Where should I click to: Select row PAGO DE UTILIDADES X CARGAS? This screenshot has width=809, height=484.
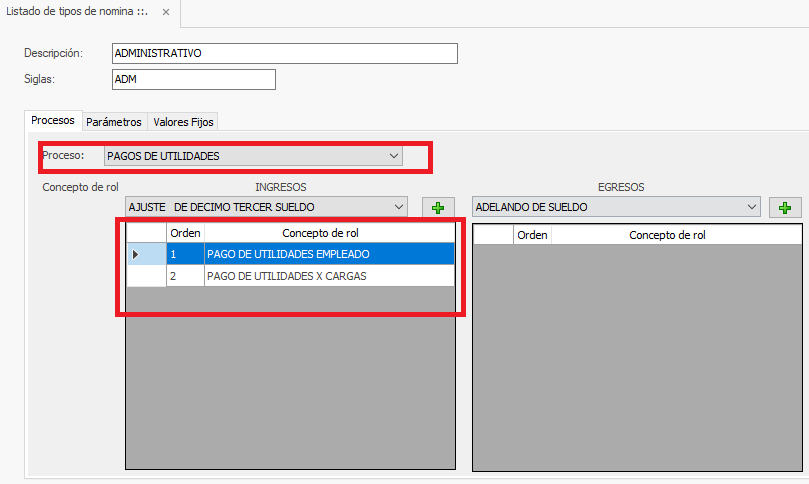point(329,275)
